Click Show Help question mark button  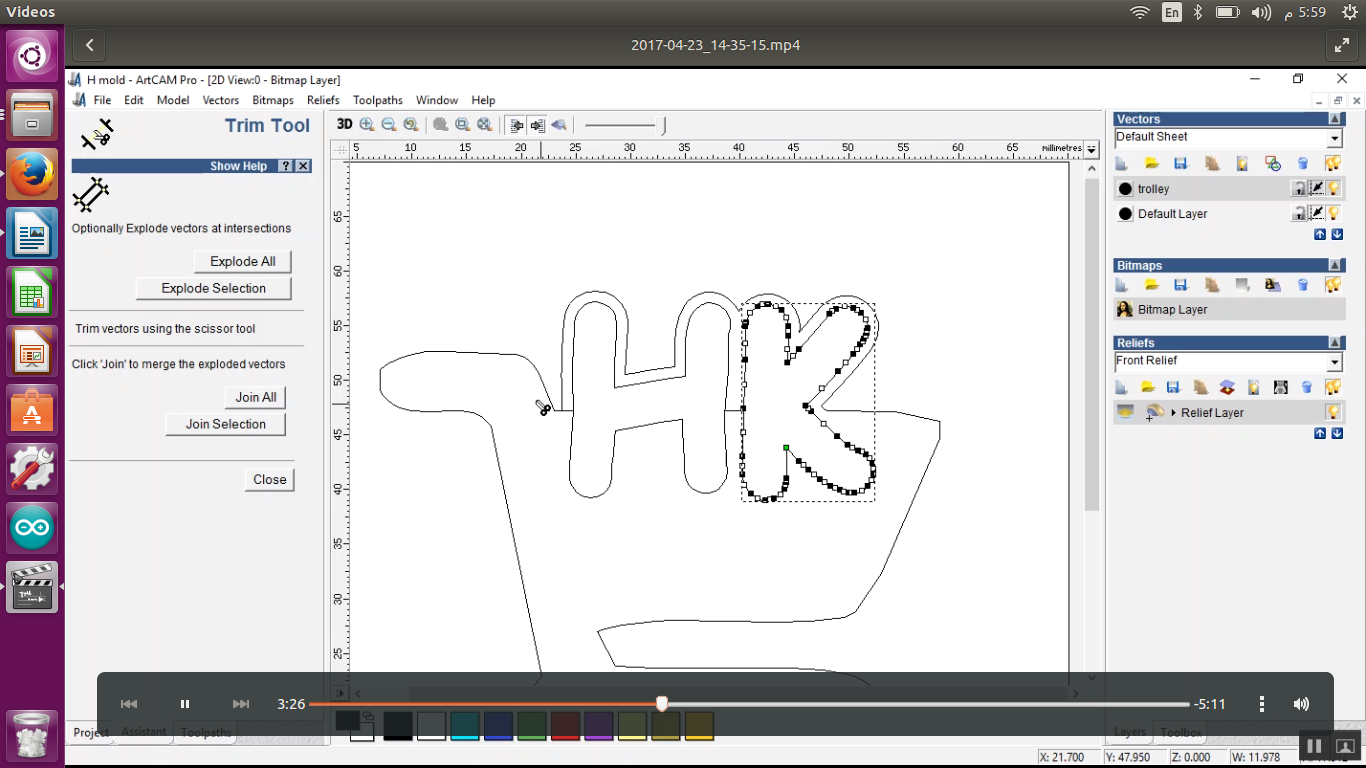tap(286, 166)
